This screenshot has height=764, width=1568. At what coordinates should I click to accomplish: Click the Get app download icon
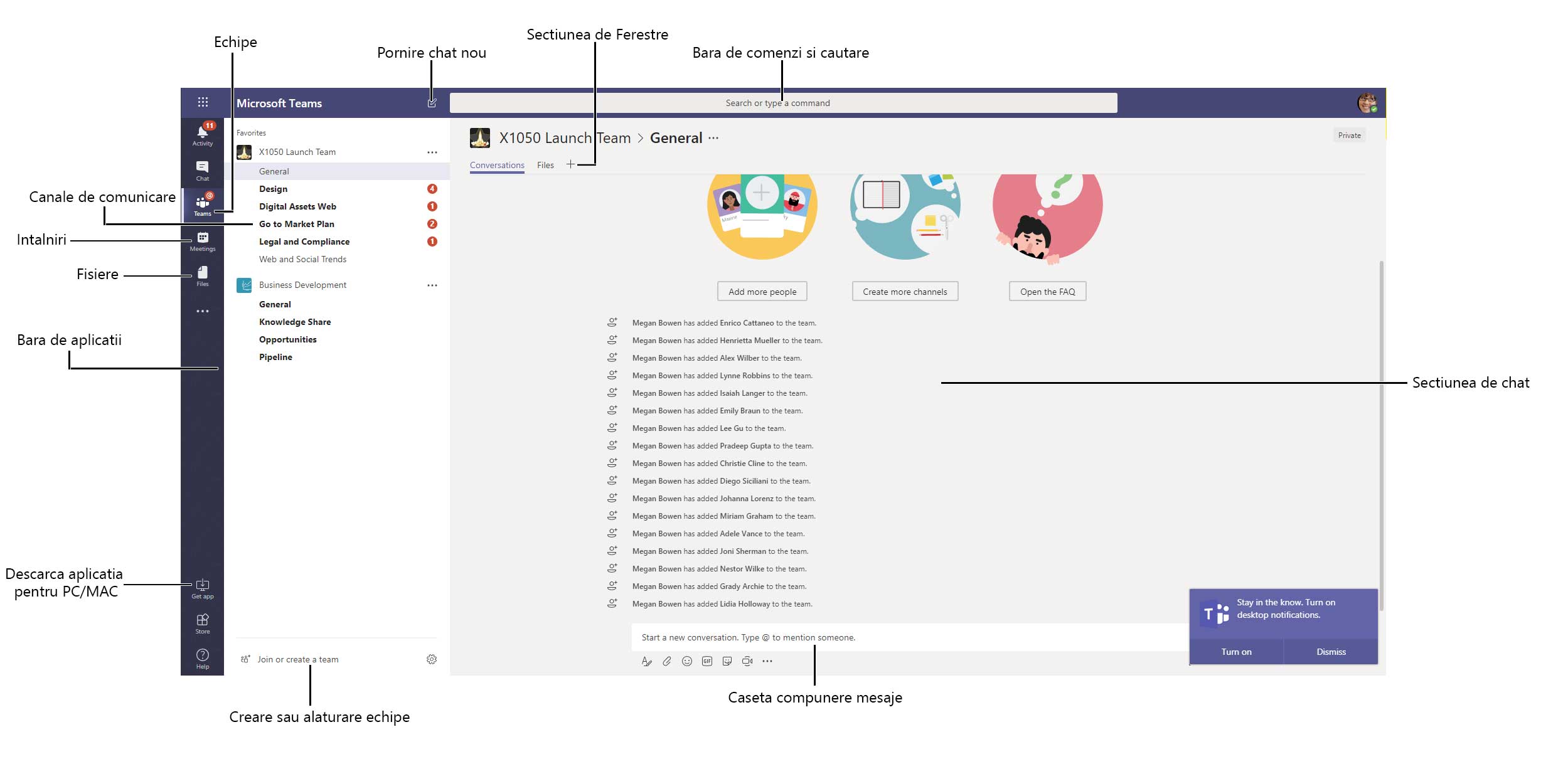tap(202, 588)
